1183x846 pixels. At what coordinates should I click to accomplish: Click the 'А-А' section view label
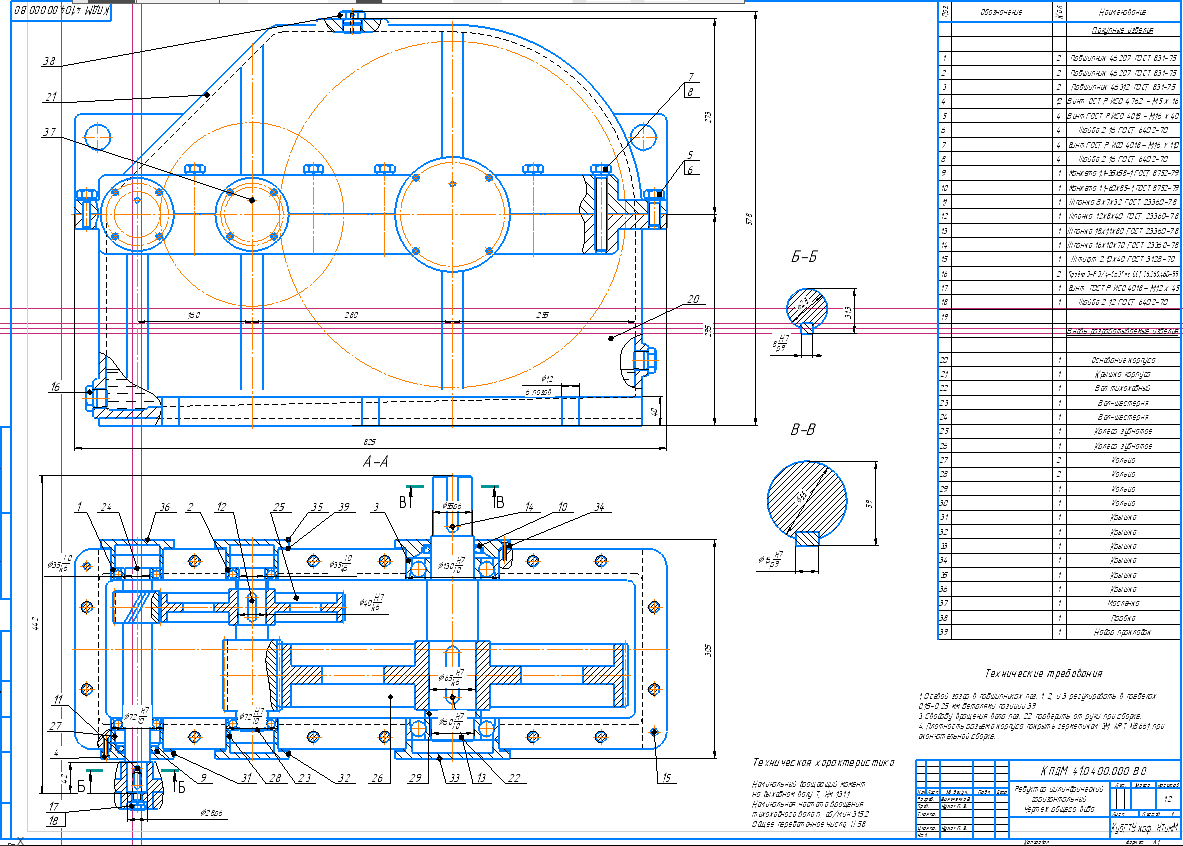(x=375, y=461)
